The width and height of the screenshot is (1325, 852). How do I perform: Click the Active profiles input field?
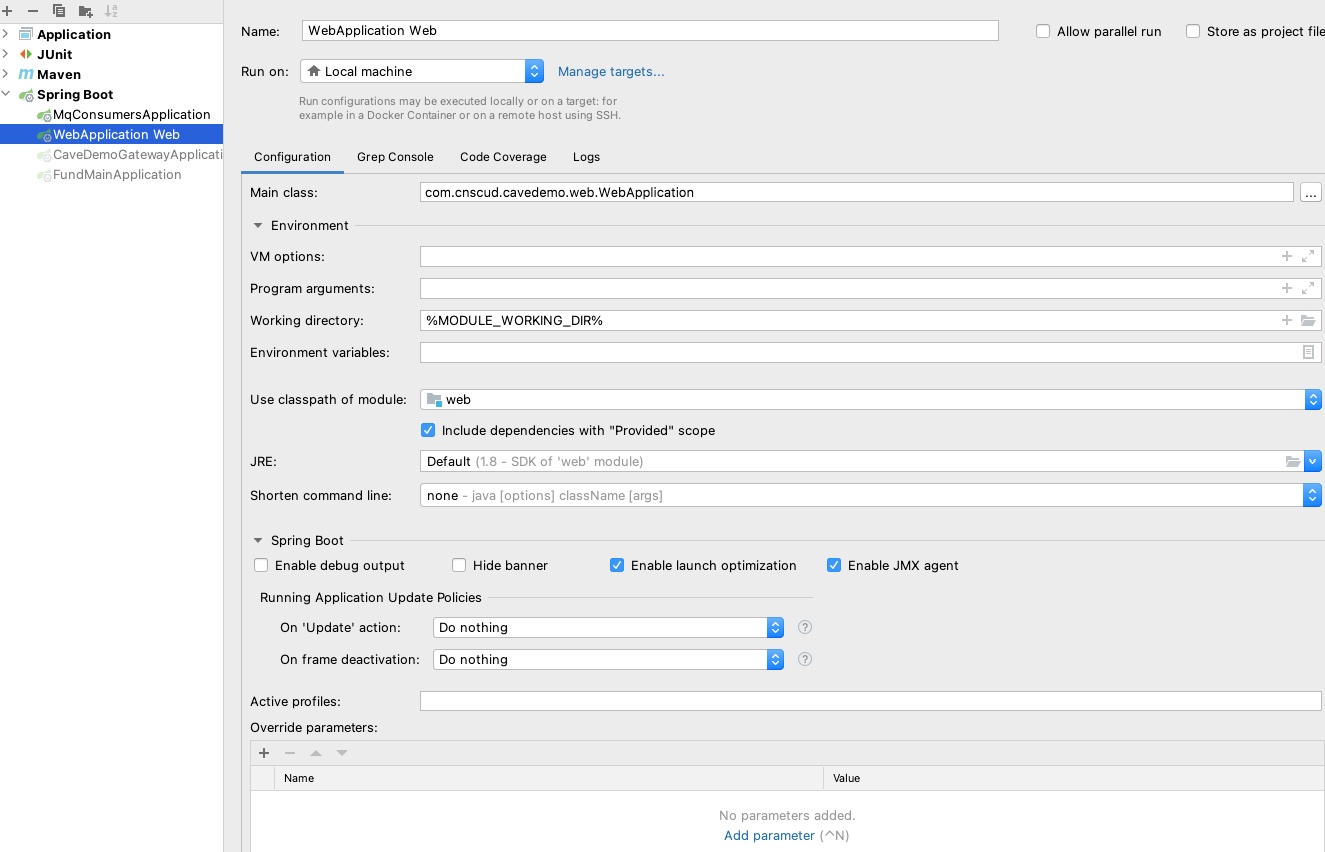tap(870, 701)
